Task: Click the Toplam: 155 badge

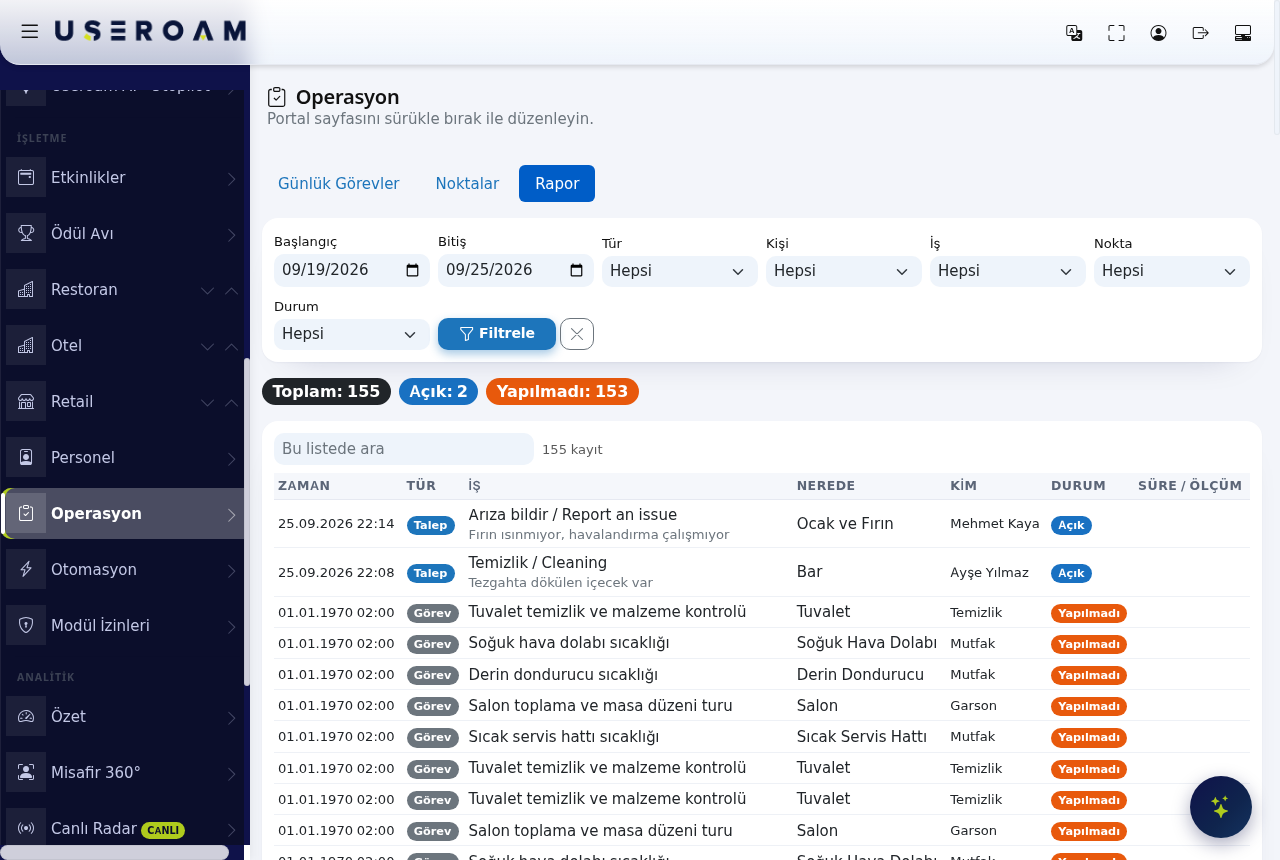Action: click(326, 392)
